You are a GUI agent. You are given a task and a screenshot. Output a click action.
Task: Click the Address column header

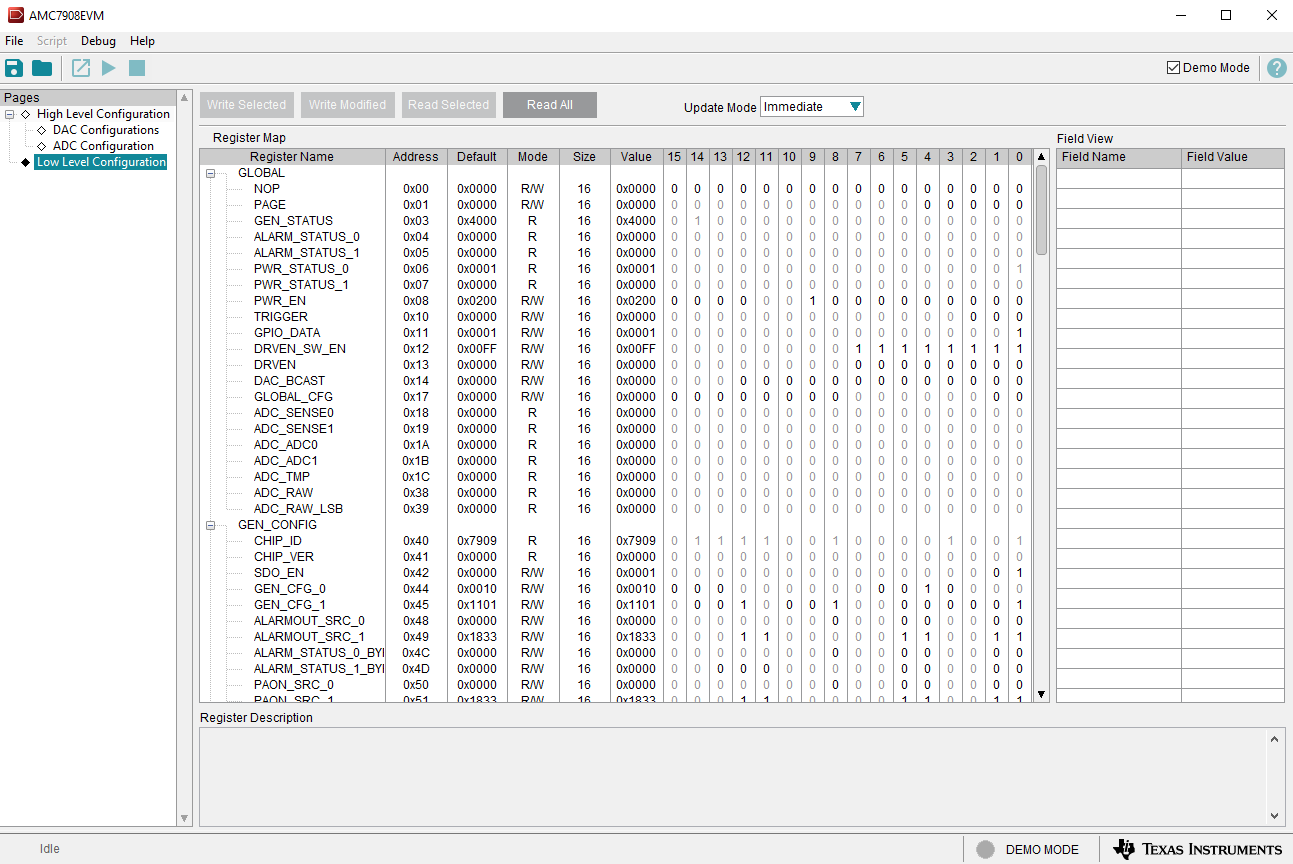416,157
